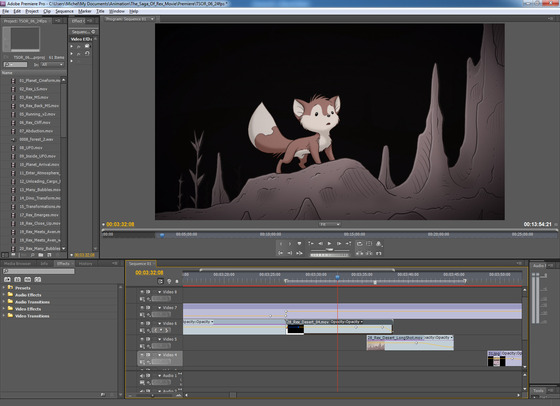Expand the Presets folder
This screenshot has width=560, height=406.
tap(4, 287)
